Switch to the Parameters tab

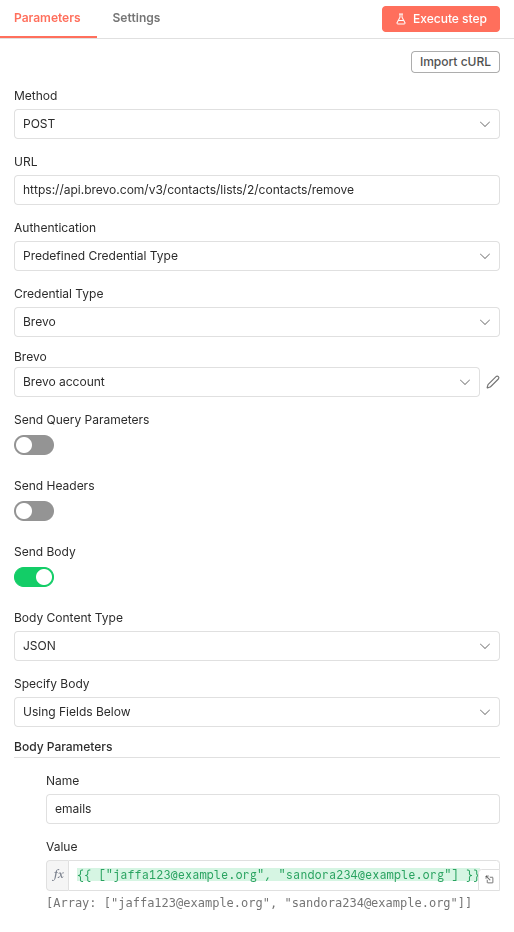coord(47,18)
